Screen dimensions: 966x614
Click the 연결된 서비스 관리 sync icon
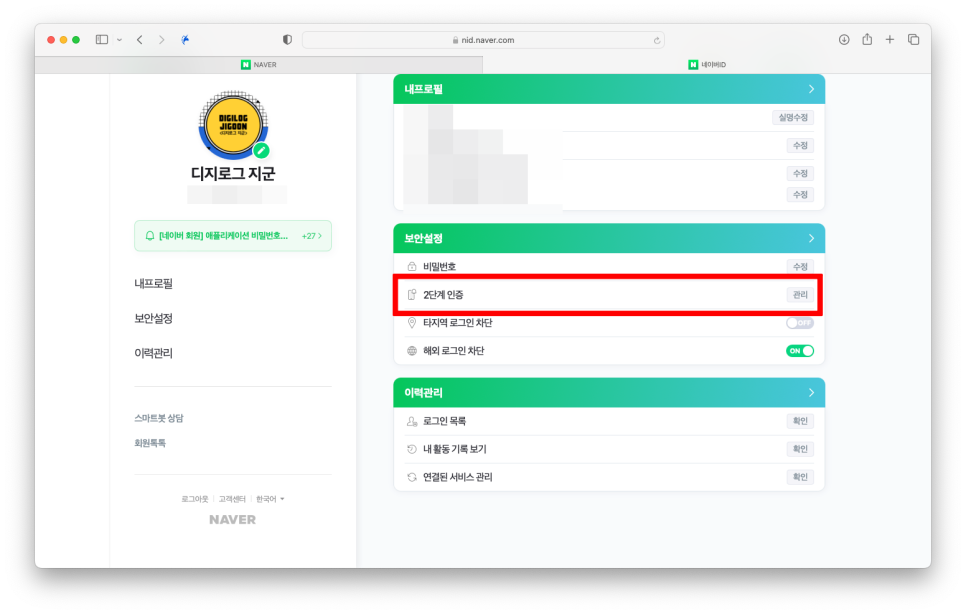pyautogui.click(x=412, y=477)
